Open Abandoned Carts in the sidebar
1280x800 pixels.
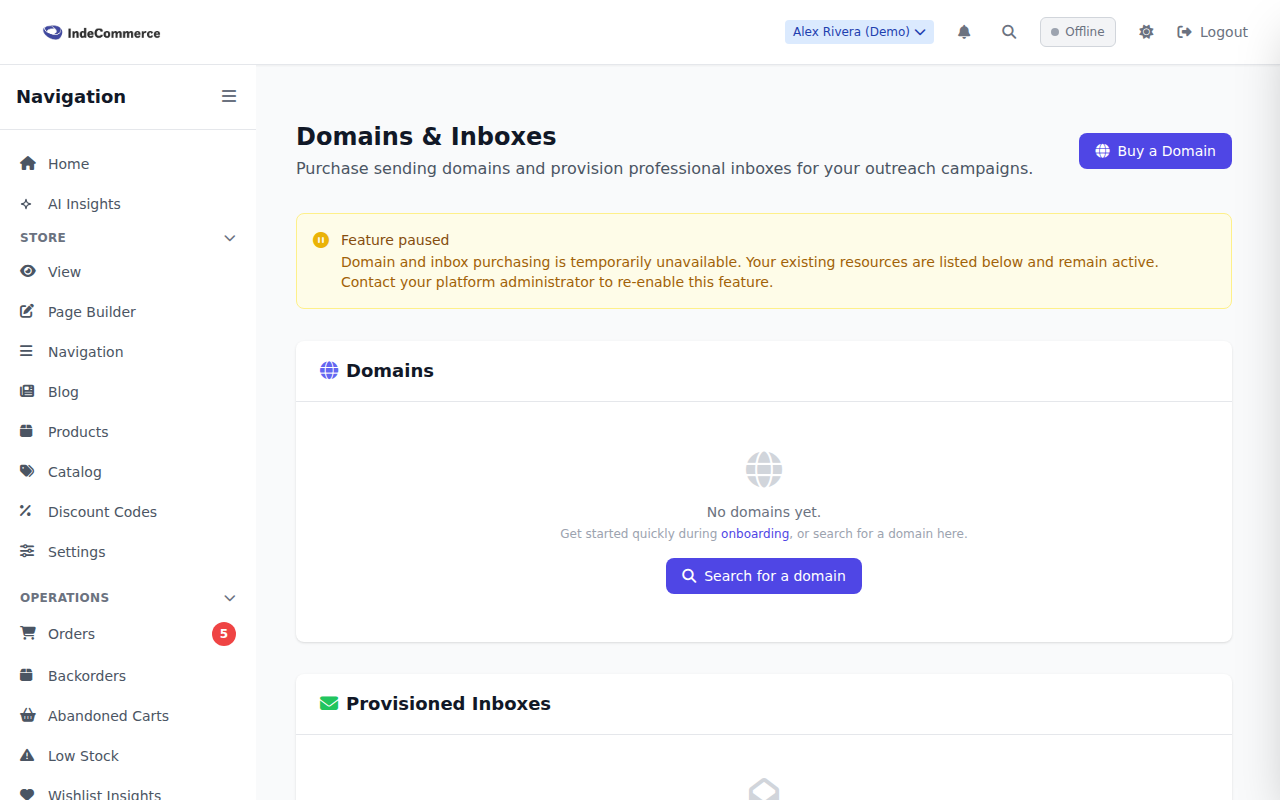[128, 716]
